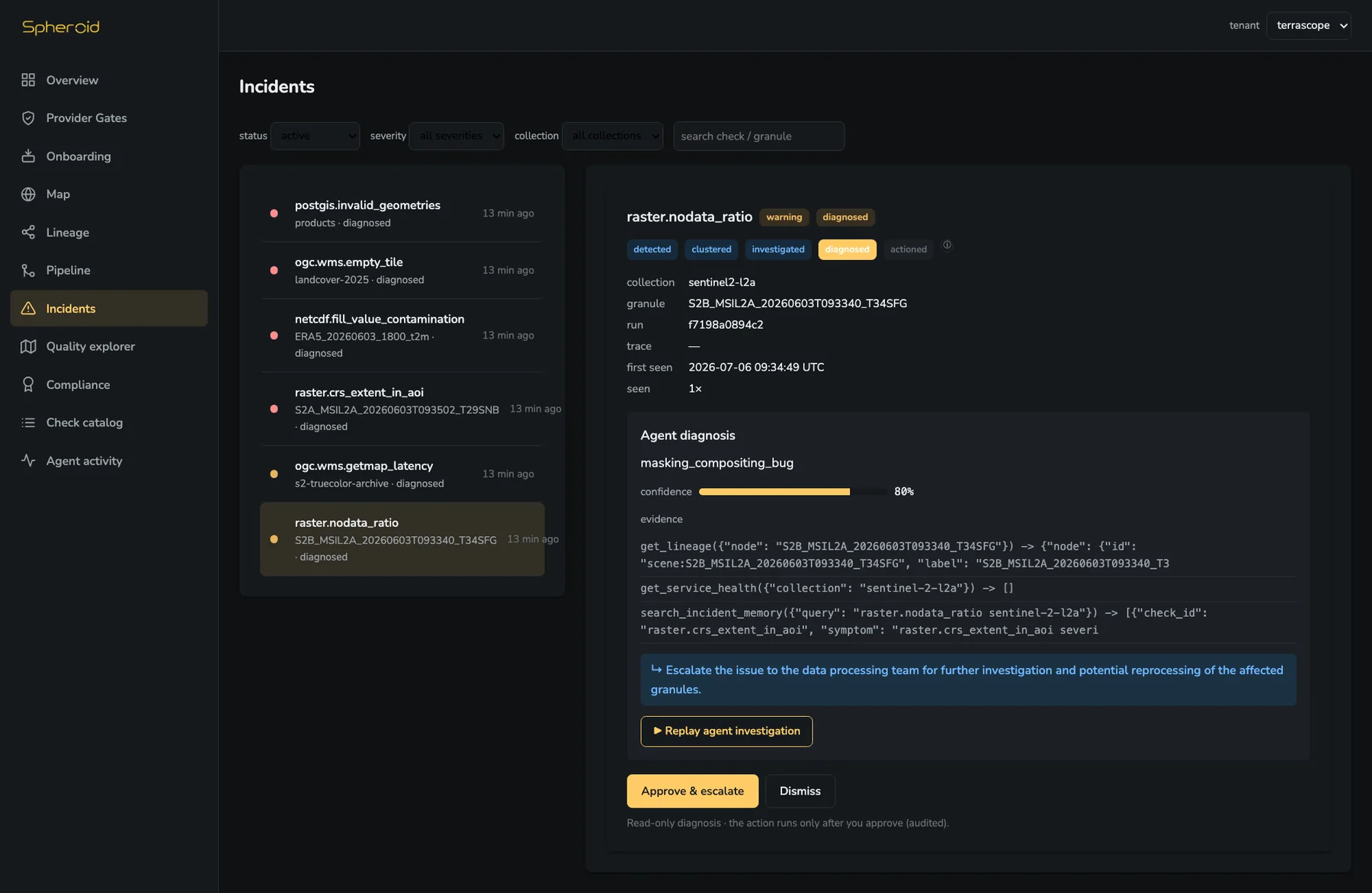Click the Overview grid icon
The width and height of the screenshot is (1372, 893).
tap(28, 80)
